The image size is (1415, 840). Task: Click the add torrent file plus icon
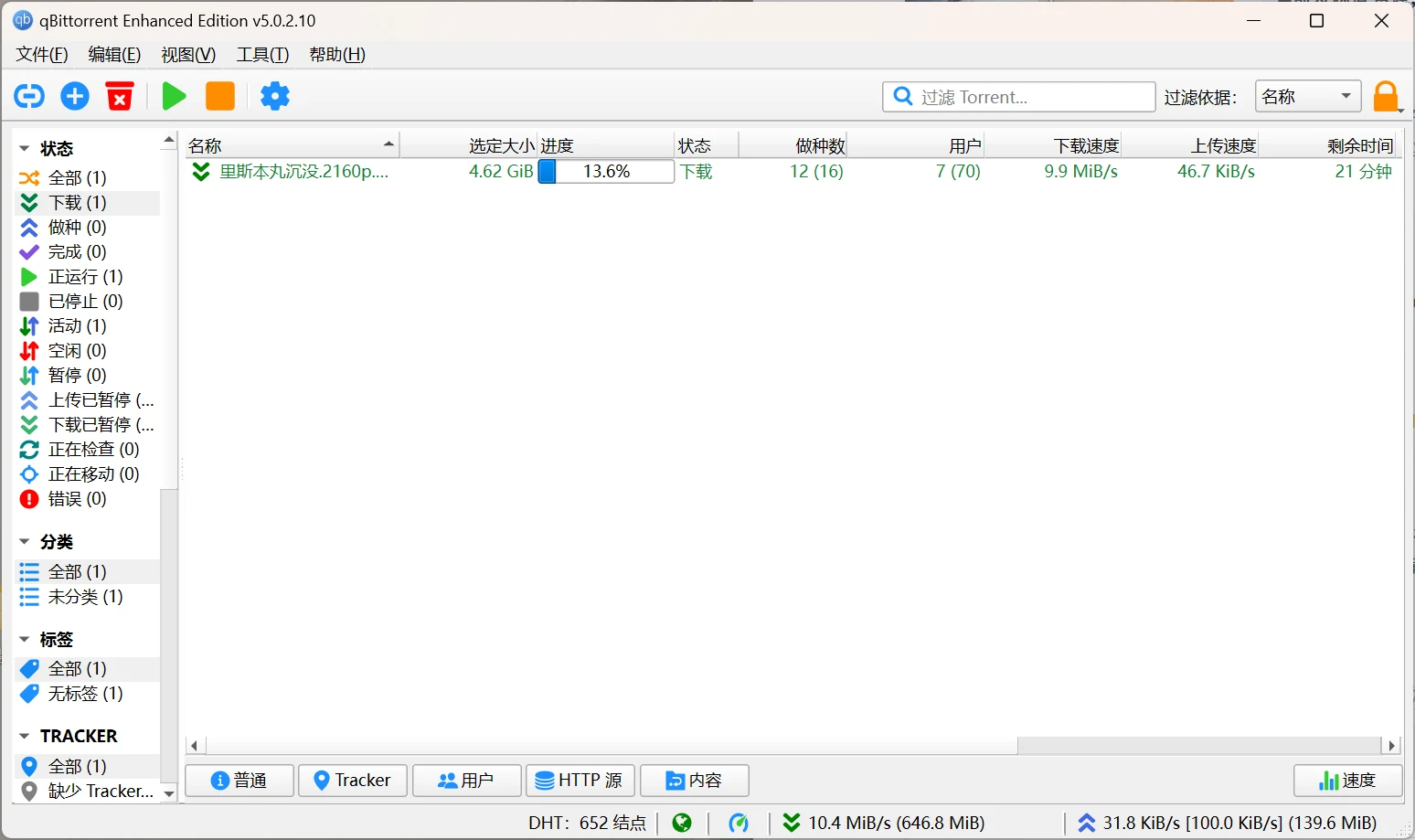(x=75, y=96)
